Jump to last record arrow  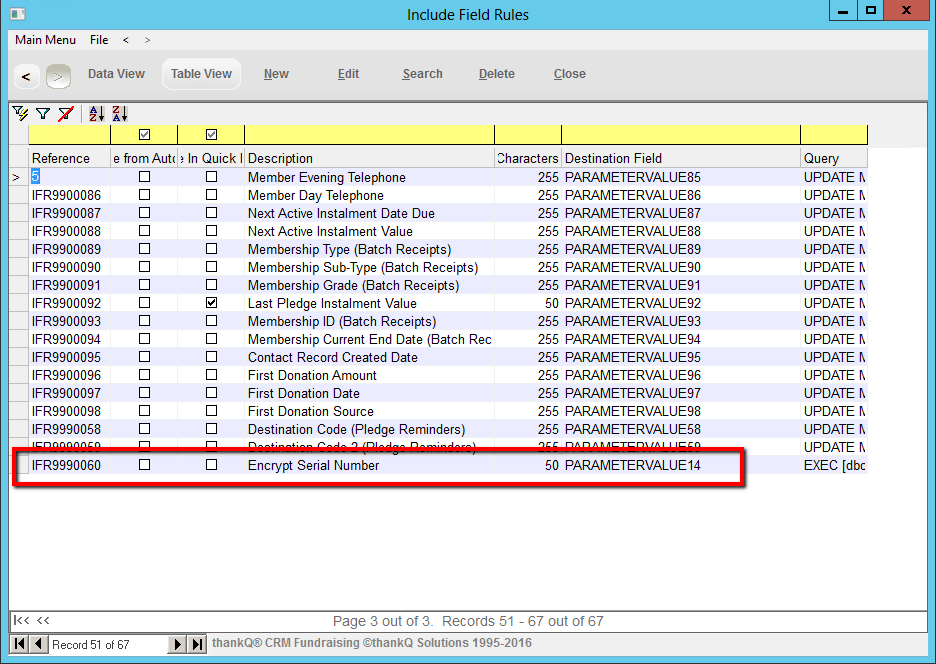pyautogui.click(x=197, y=645)
